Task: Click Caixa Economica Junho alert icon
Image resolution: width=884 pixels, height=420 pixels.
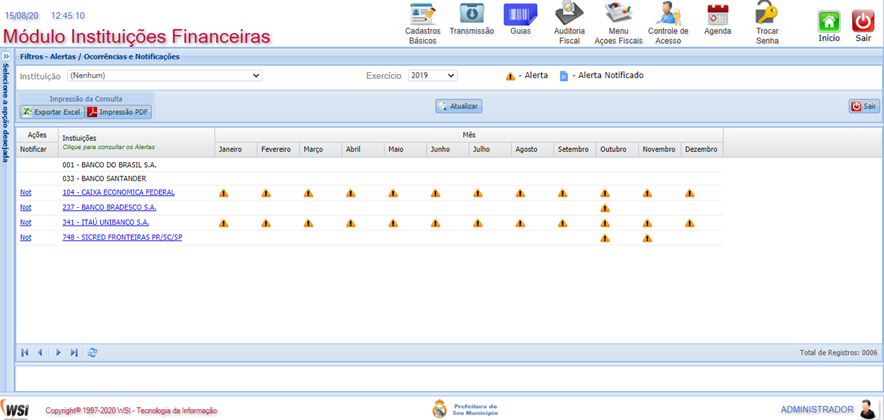Action: tap(435, 193)
